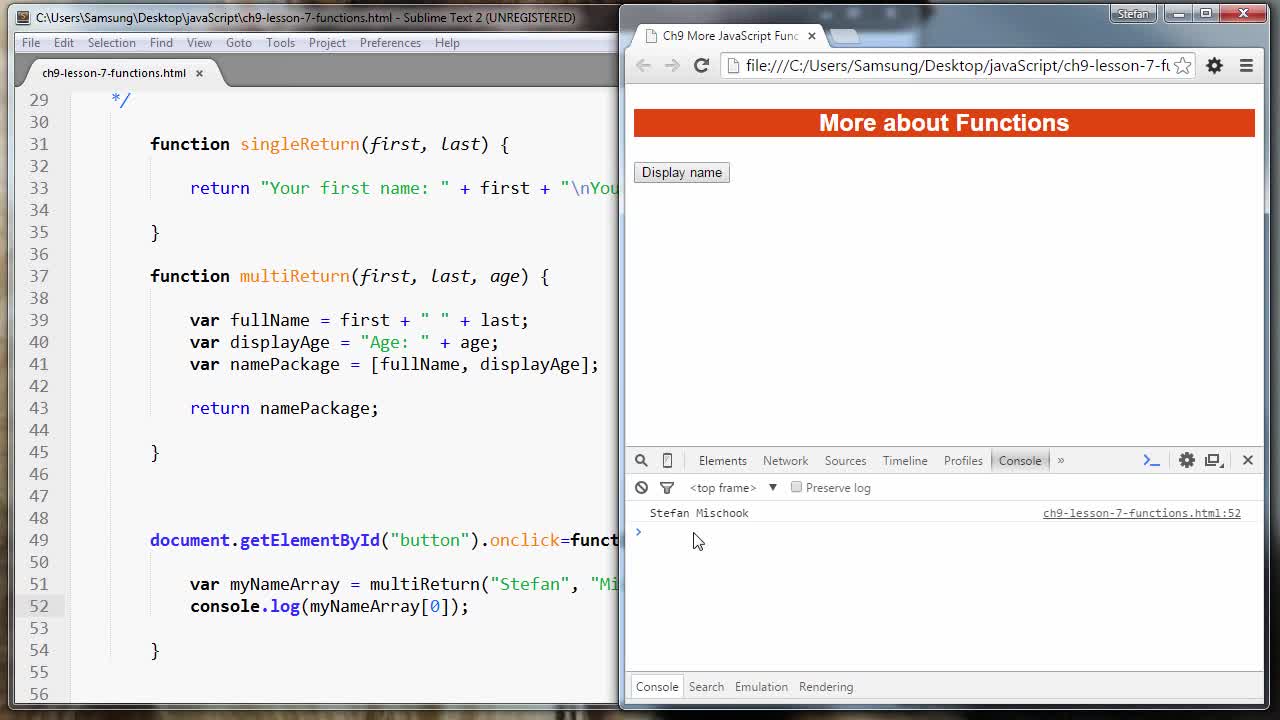
Task: Open View menu in Sublime Text
Action: 199,43
